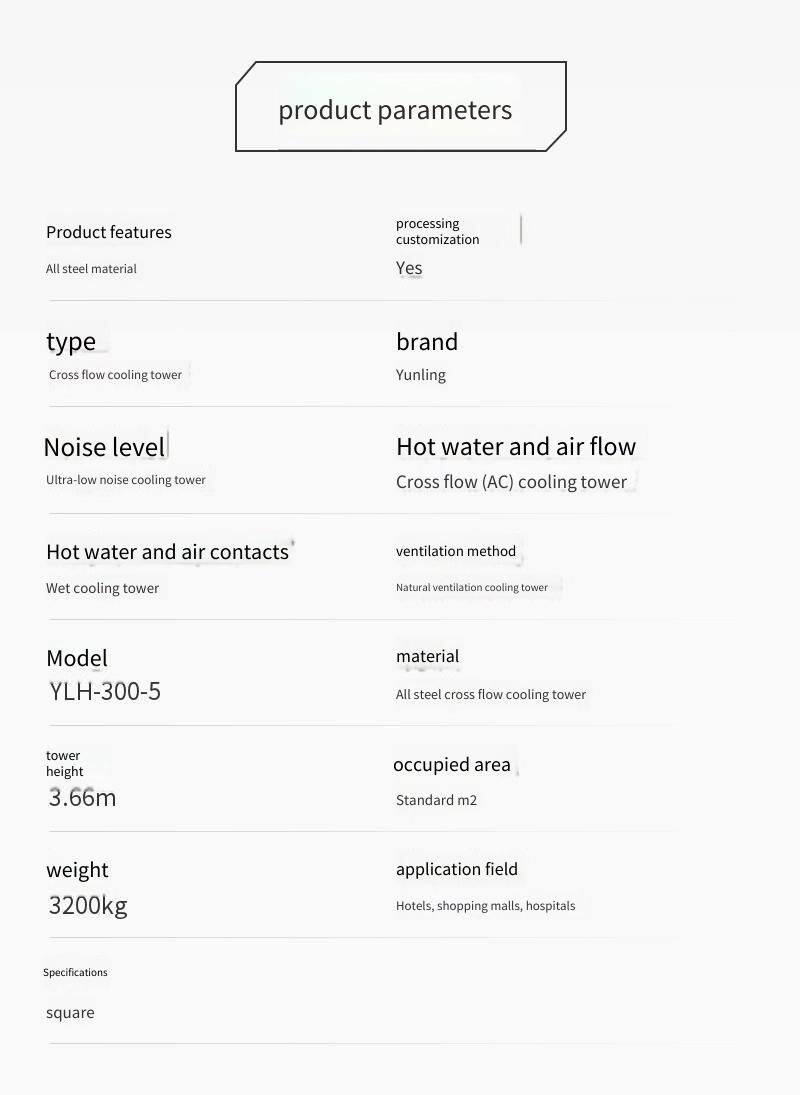Click the "Noise level" heading

104,447
